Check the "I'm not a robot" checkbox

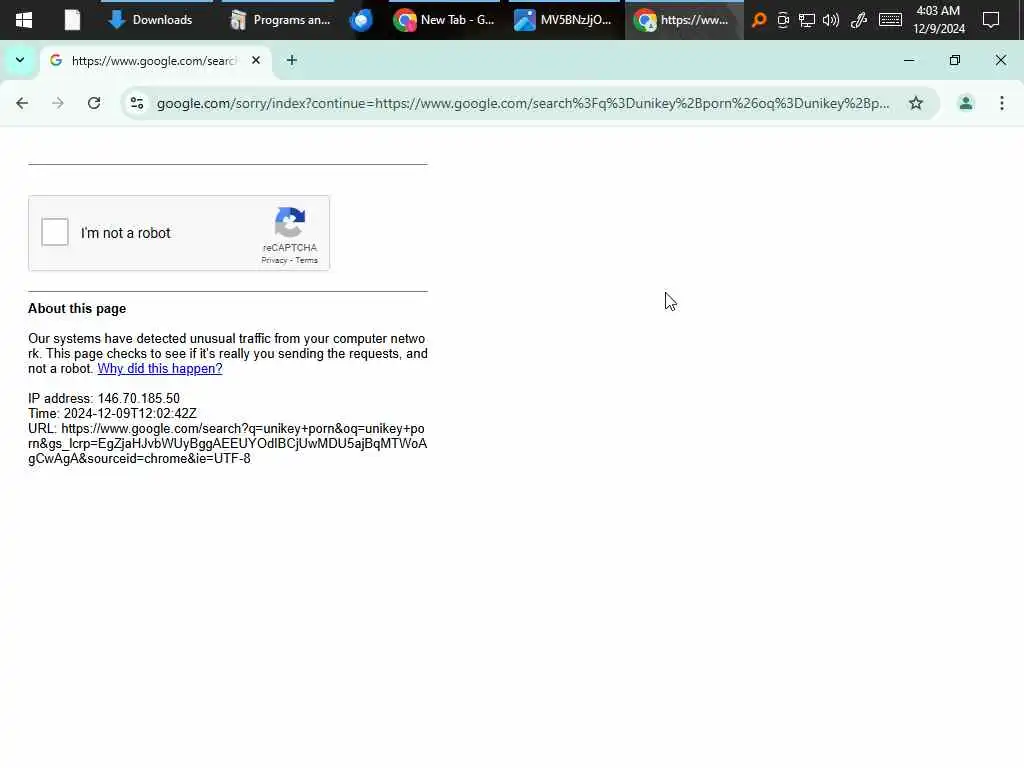(x=55, y=232)
